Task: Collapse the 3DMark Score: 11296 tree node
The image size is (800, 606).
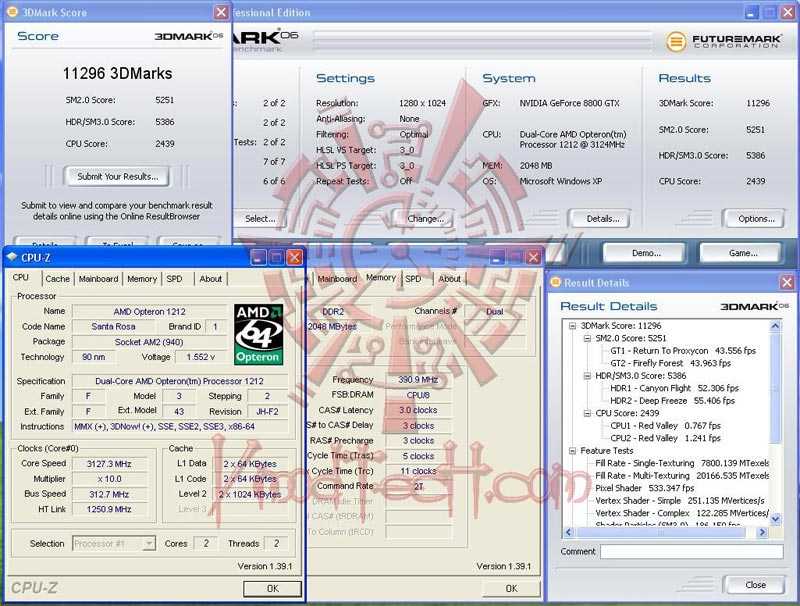Action: click(572, 325)
